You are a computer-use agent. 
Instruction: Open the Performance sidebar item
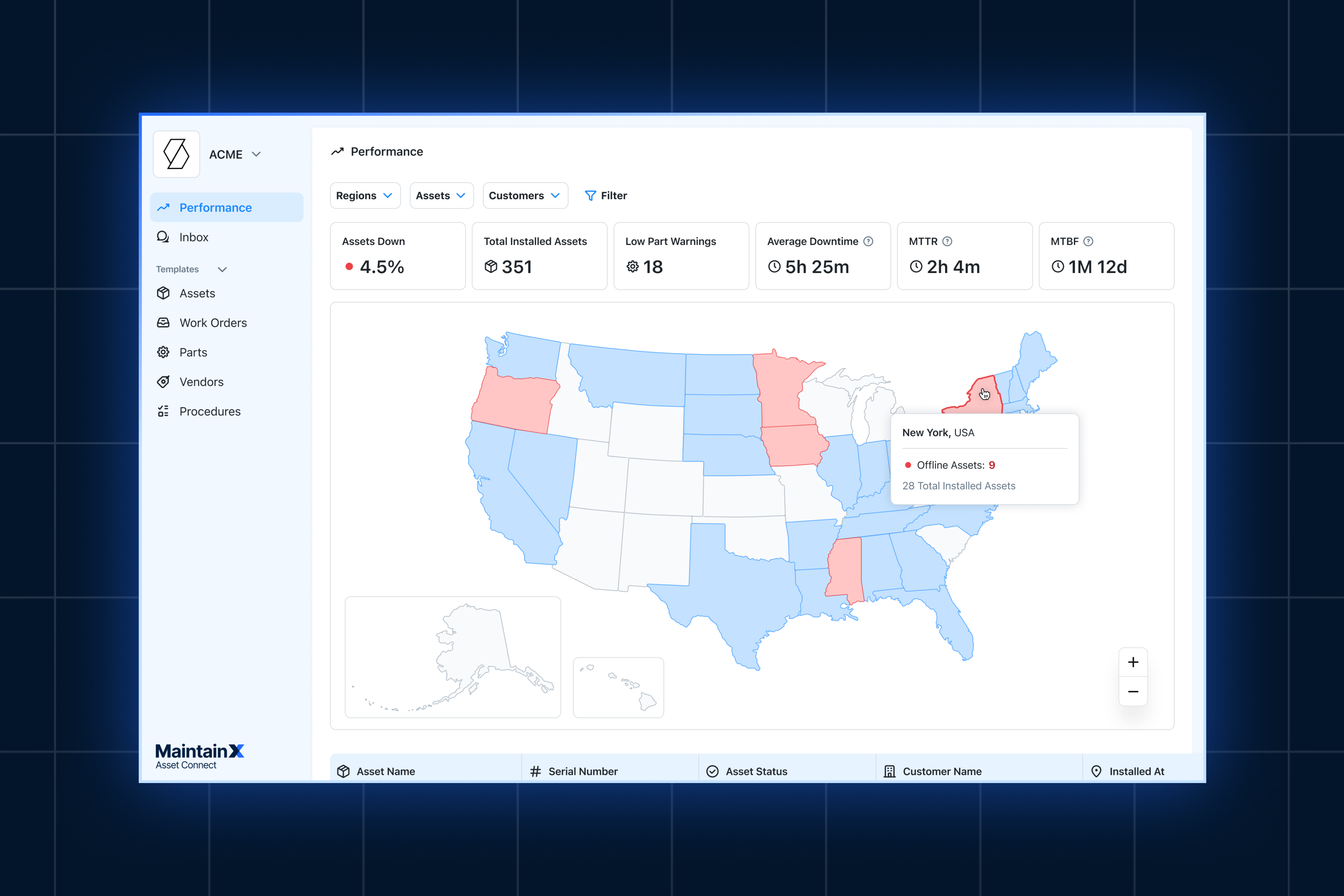(227, 207)
